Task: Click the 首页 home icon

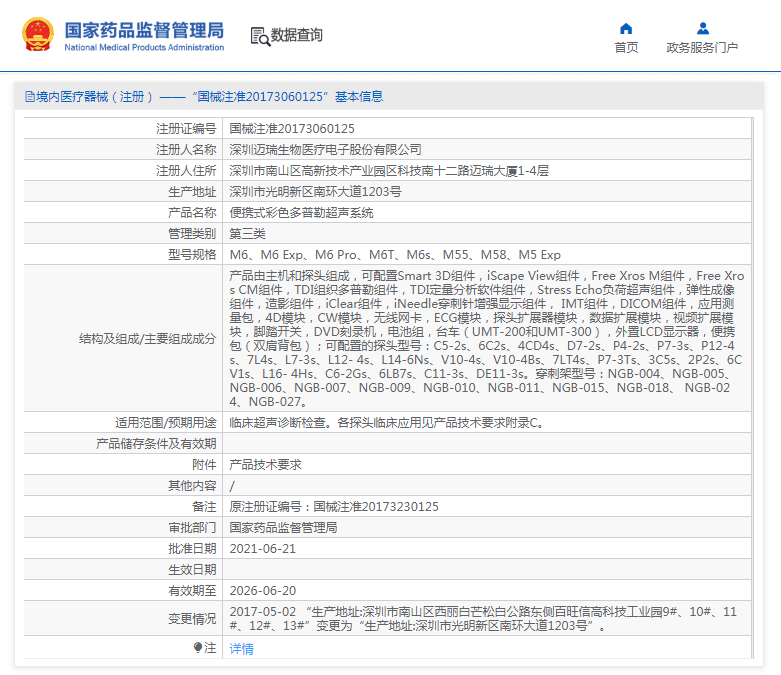Action: (626, 28)
